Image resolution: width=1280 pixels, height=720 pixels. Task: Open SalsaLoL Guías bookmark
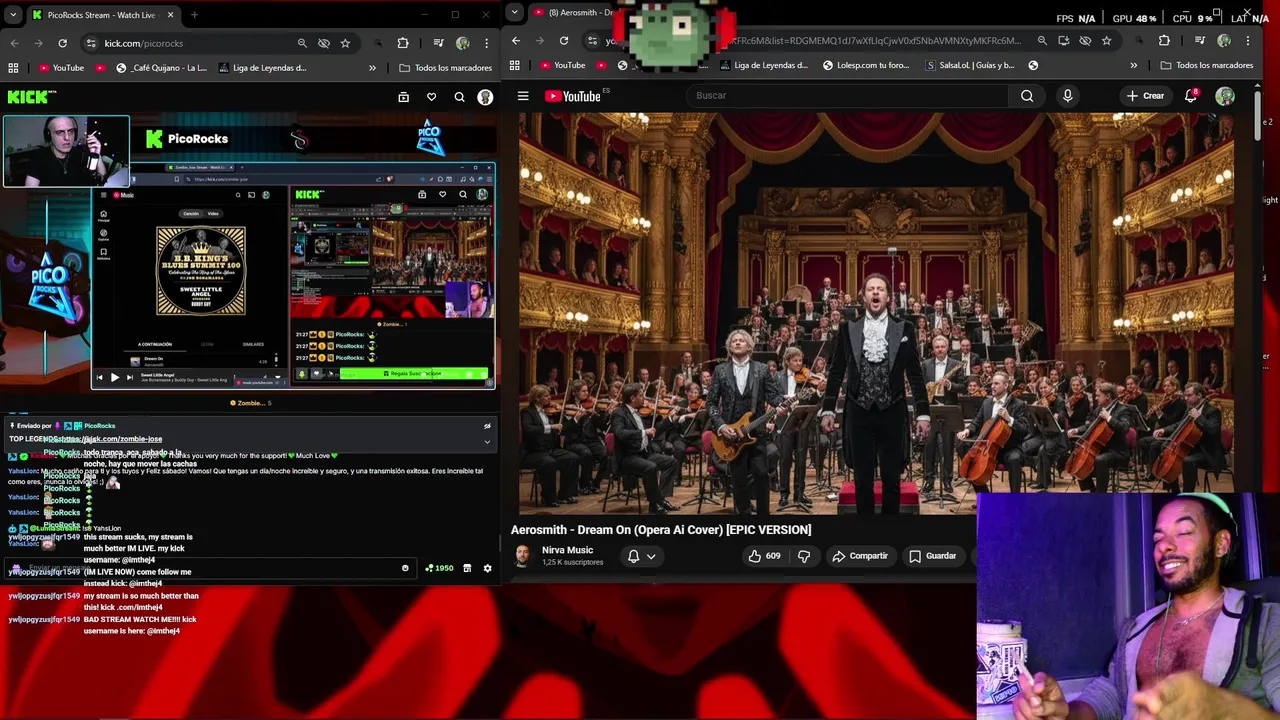point(970,65)
